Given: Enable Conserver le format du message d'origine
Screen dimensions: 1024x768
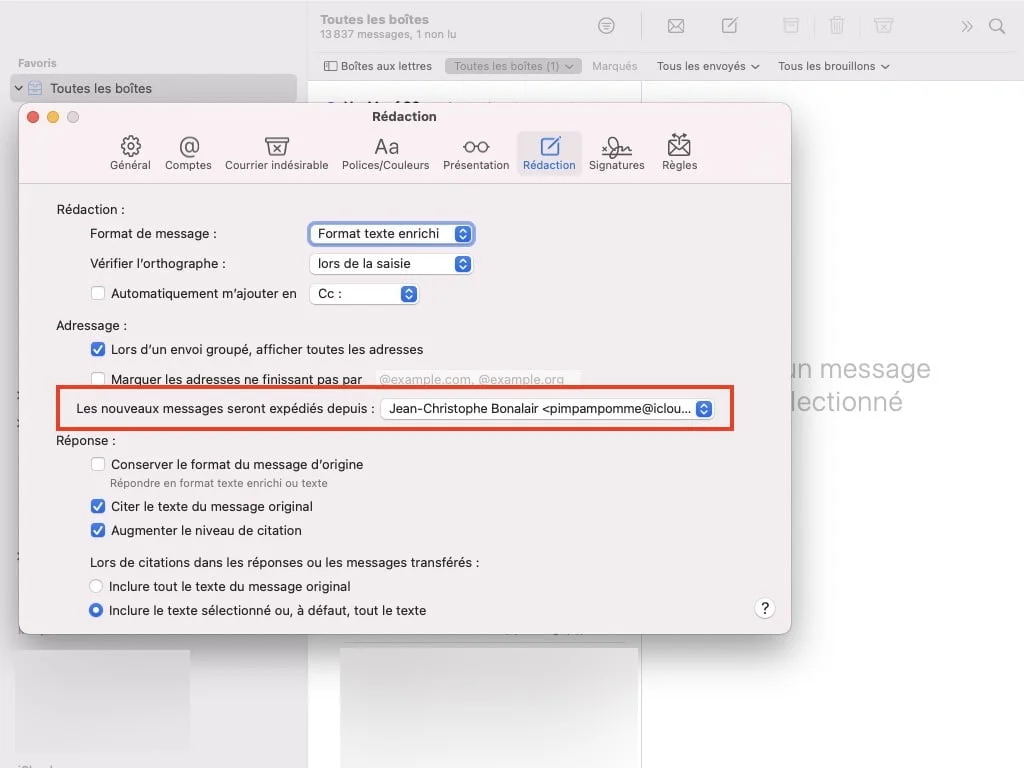Looking at the screenshot, I should pyautogui.click(x=98, y=464).
